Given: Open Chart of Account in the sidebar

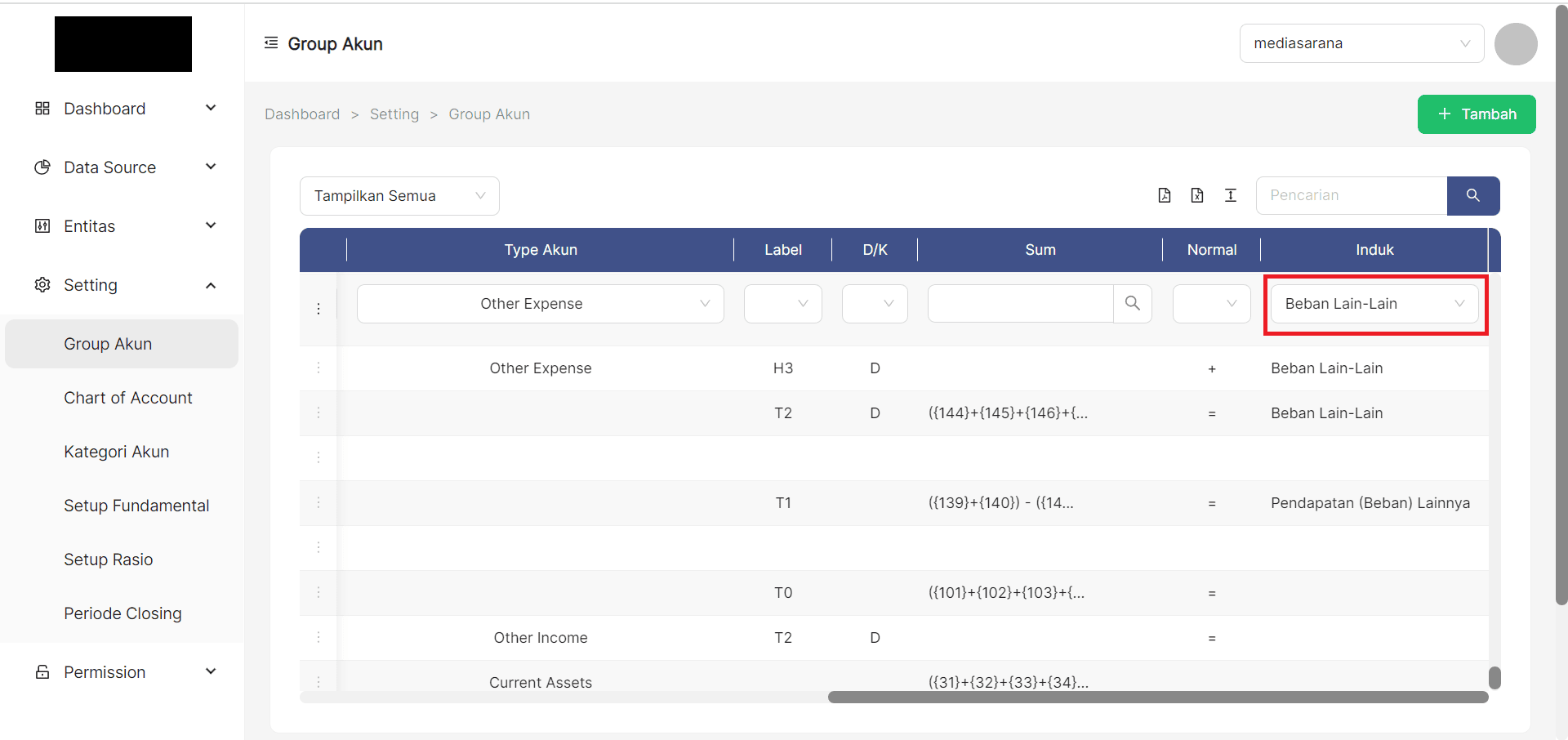Looking at the screenshot, I should (x=128, y=398).
